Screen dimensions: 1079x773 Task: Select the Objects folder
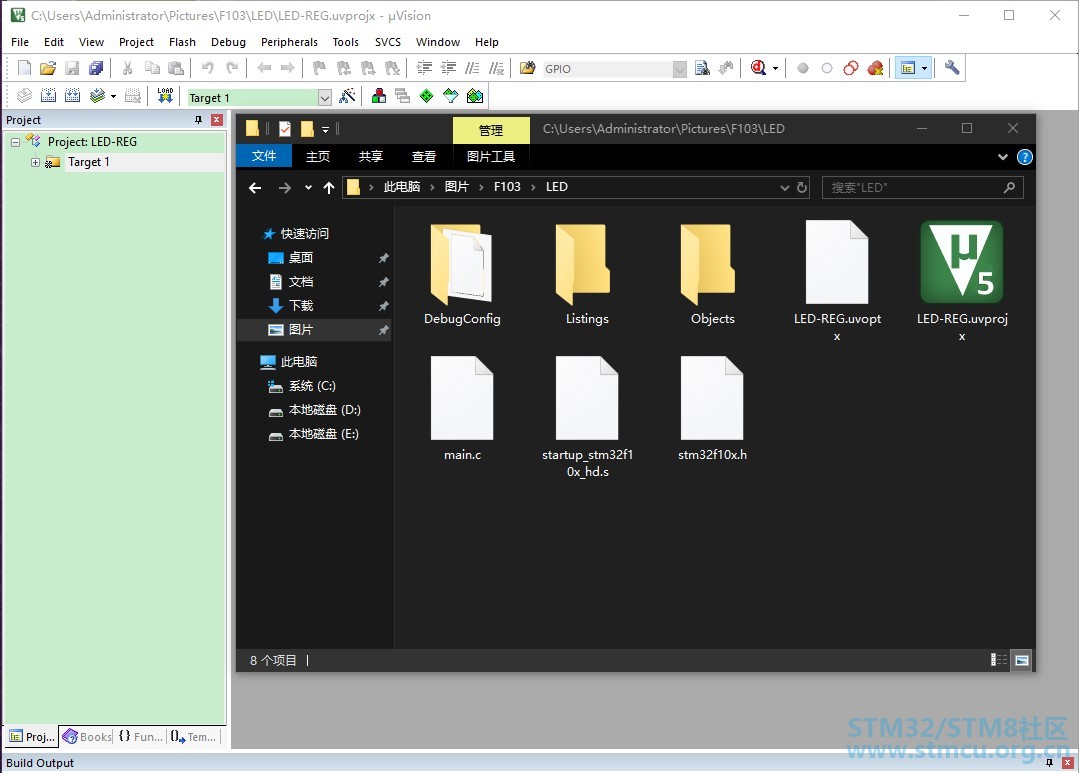pyautogui.click(x=712, y=273)
